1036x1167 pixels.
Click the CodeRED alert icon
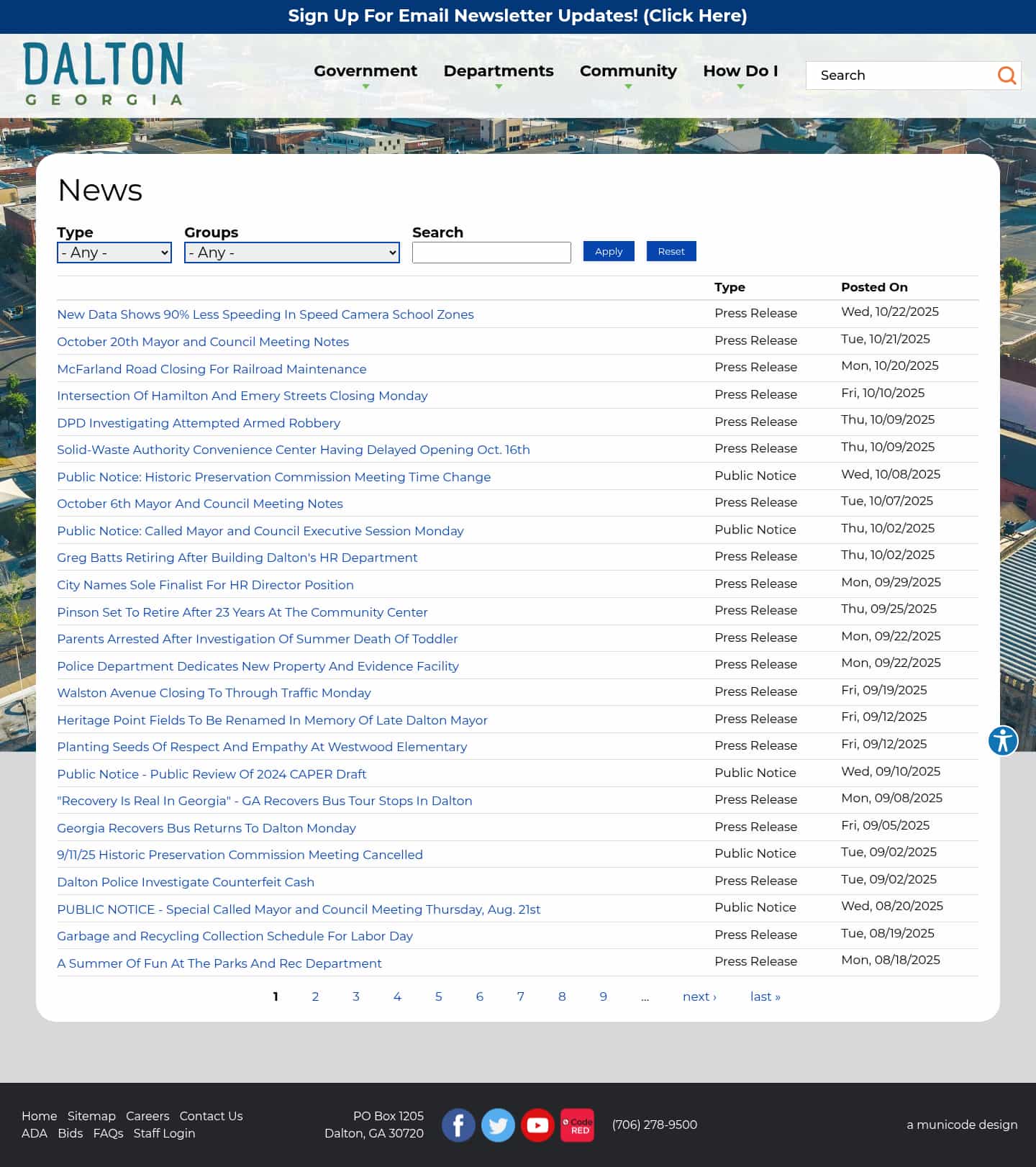577,1125
